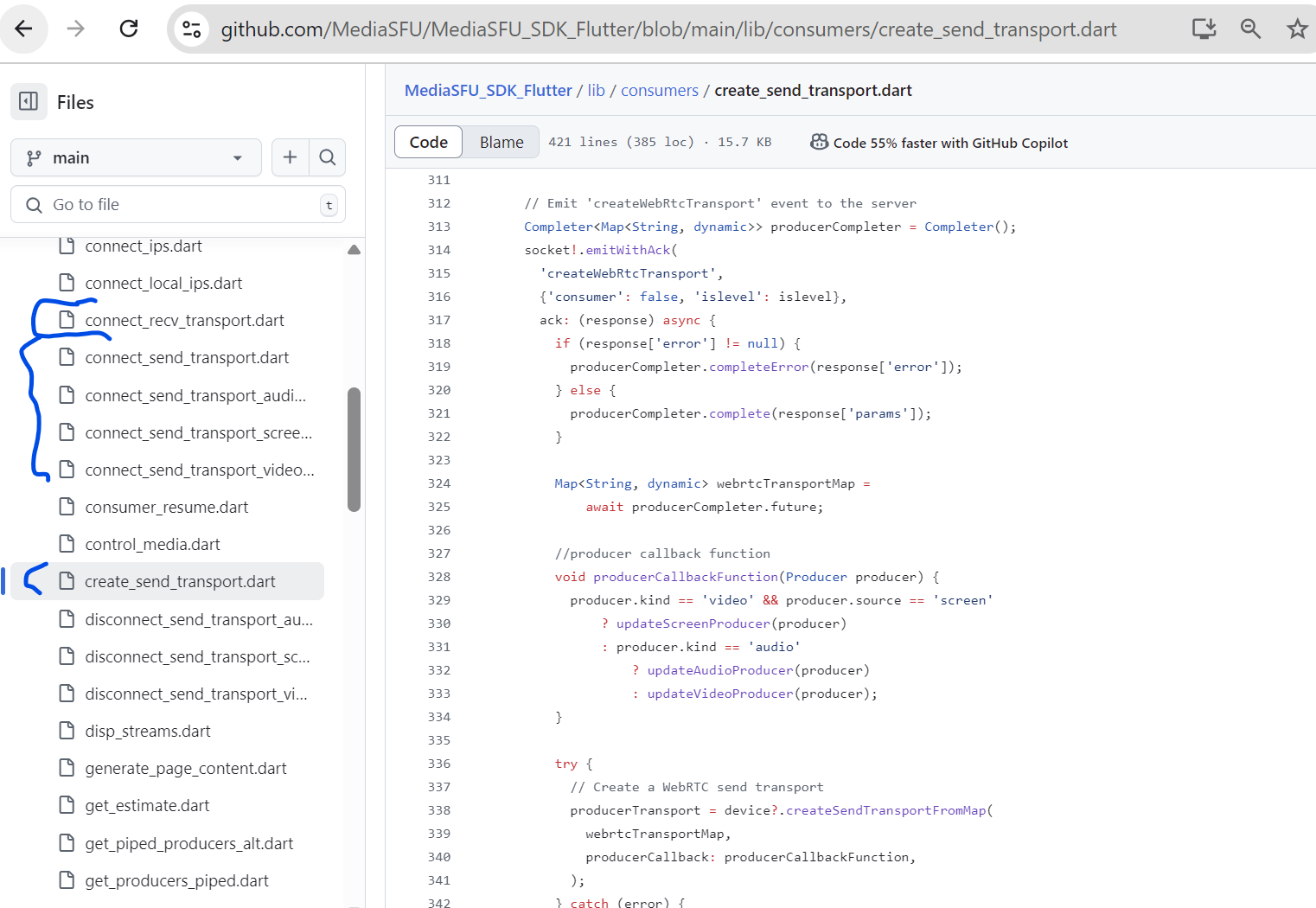Open the lib breadcrumb folder
The height and width of the screenshot is (908, 1316).
[597, 91]
